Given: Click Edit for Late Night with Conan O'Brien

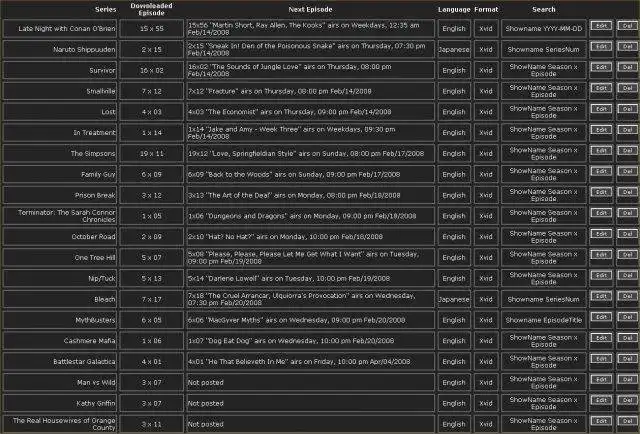Looking at the screenshot, I should pos(601,26).
